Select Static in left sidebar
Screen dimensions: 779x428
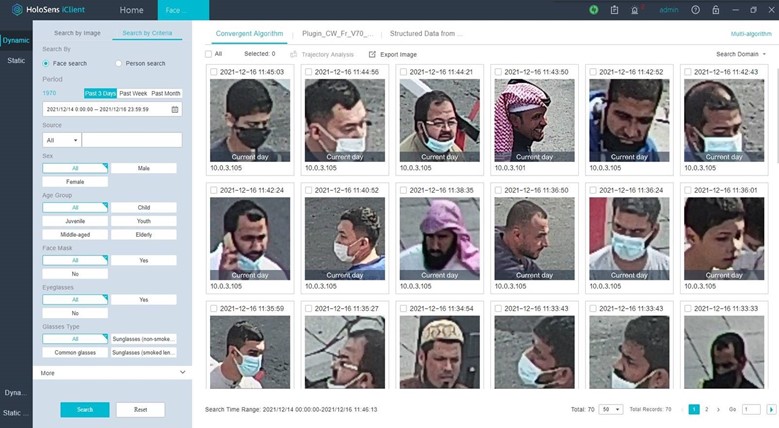[x=16, y=60]
